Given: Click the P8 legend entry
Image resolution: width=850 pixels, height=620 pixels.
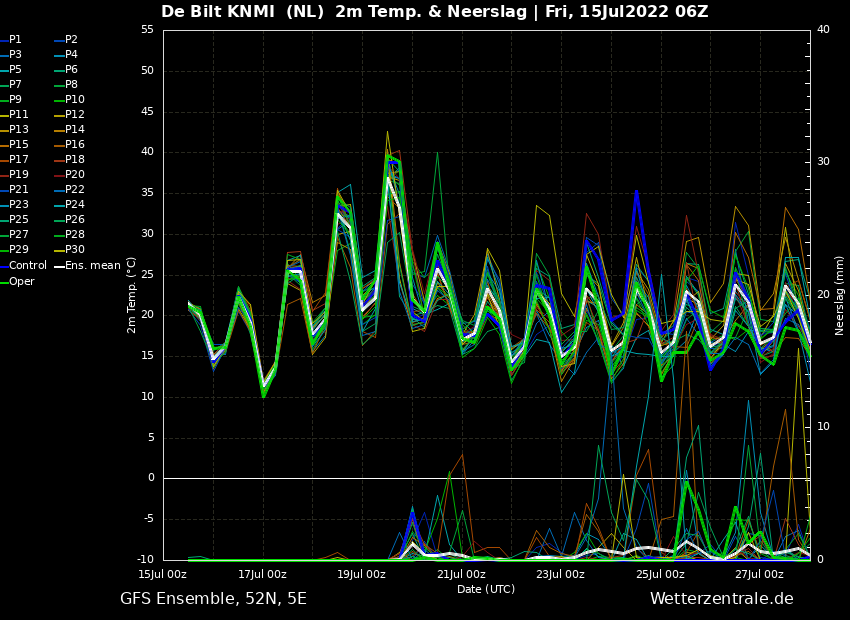Looking at the screenshot, I should tap(66, 85).
